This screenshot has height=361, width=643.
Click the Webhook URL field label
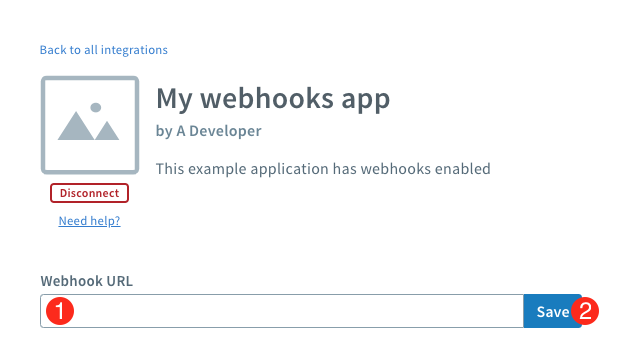pyautogui.click(x=87, y=281)
